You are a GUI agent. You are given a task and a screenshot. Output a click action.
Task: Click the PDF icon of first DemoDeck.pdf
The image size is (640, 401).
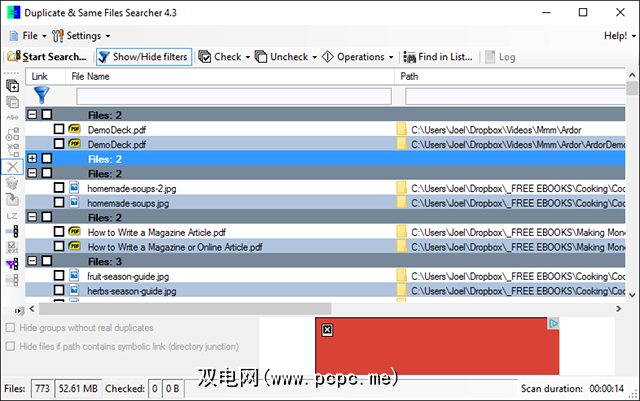[74, 129]
